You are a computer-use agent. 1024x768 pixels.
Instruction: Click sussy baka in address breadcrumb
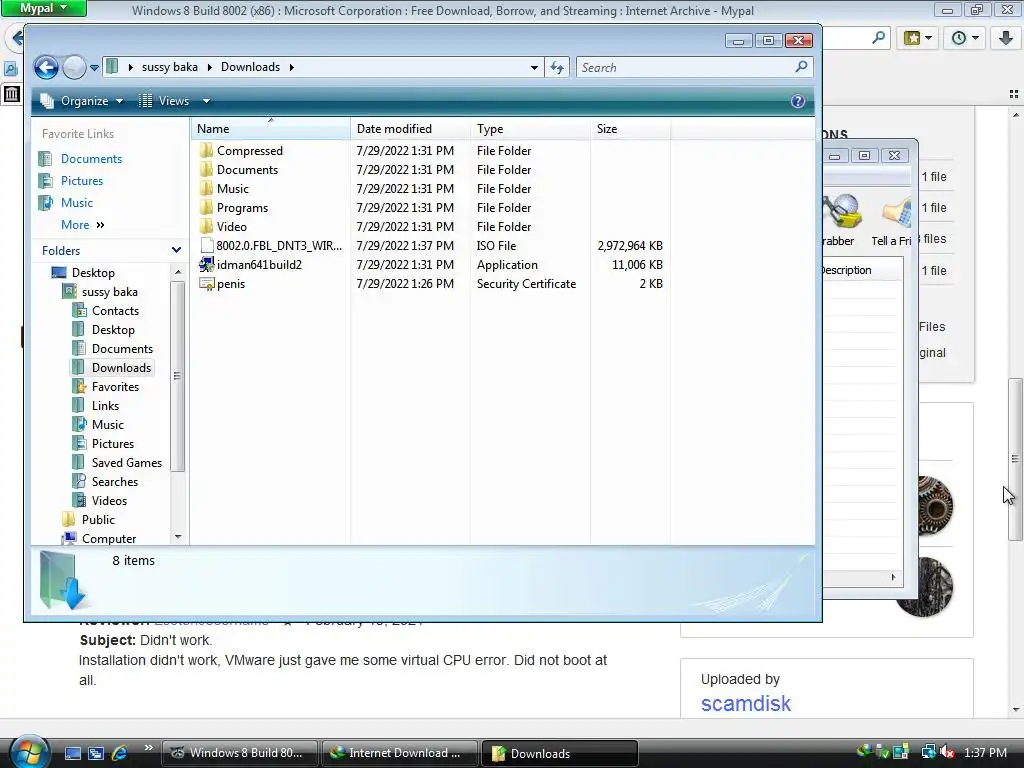[169, 67]
